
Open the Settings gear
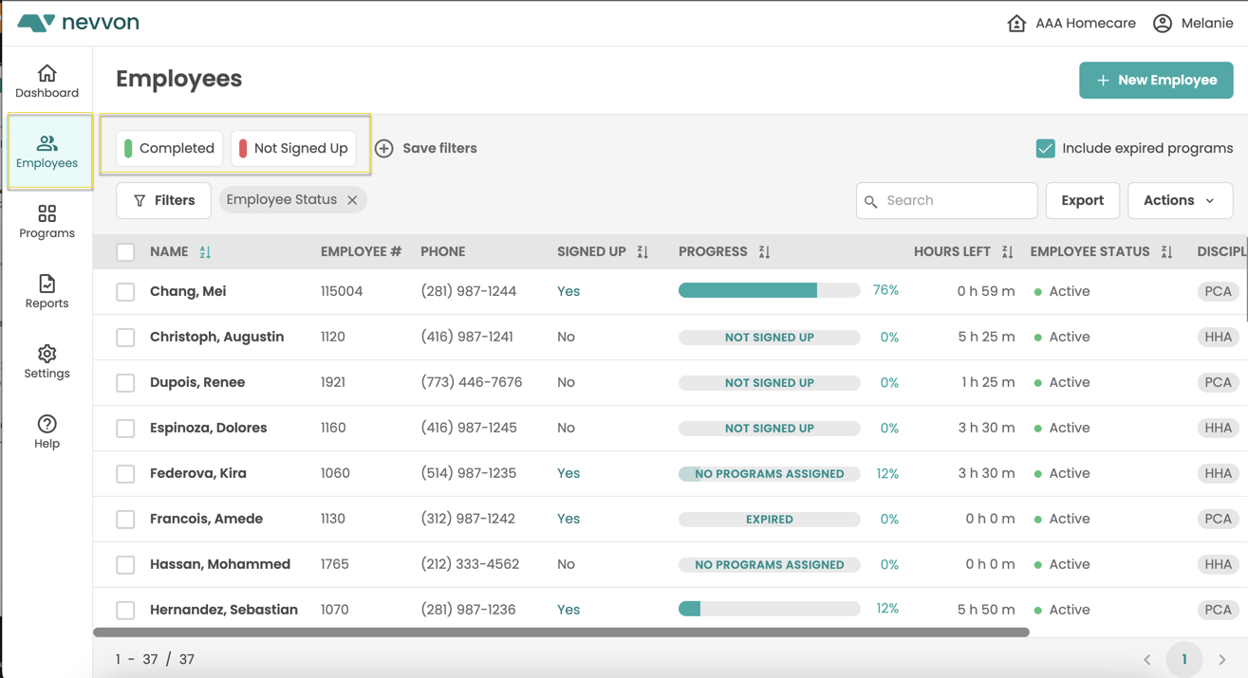[47, 354]
